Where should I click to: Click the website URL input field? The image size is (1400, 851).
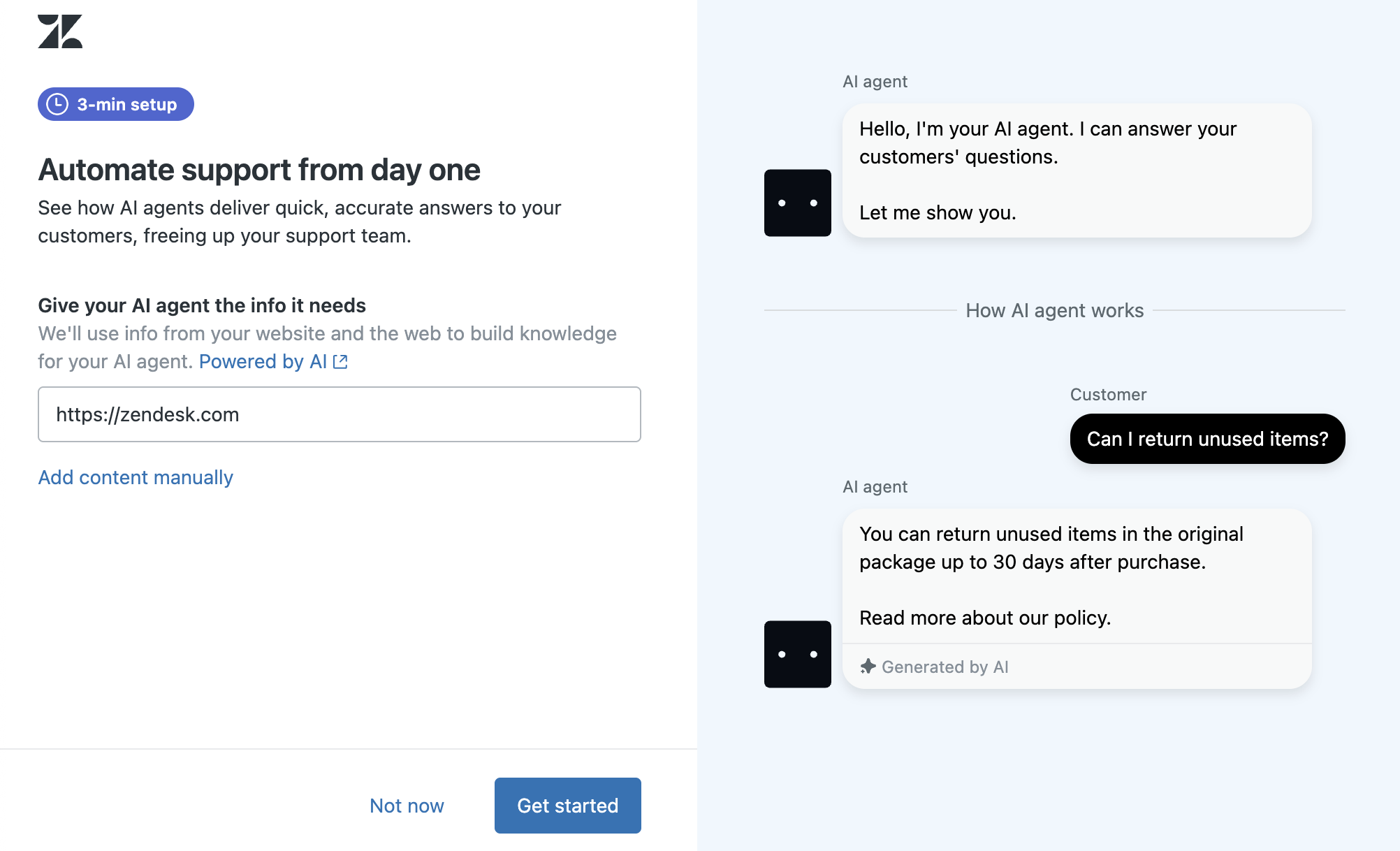(339, 414)
